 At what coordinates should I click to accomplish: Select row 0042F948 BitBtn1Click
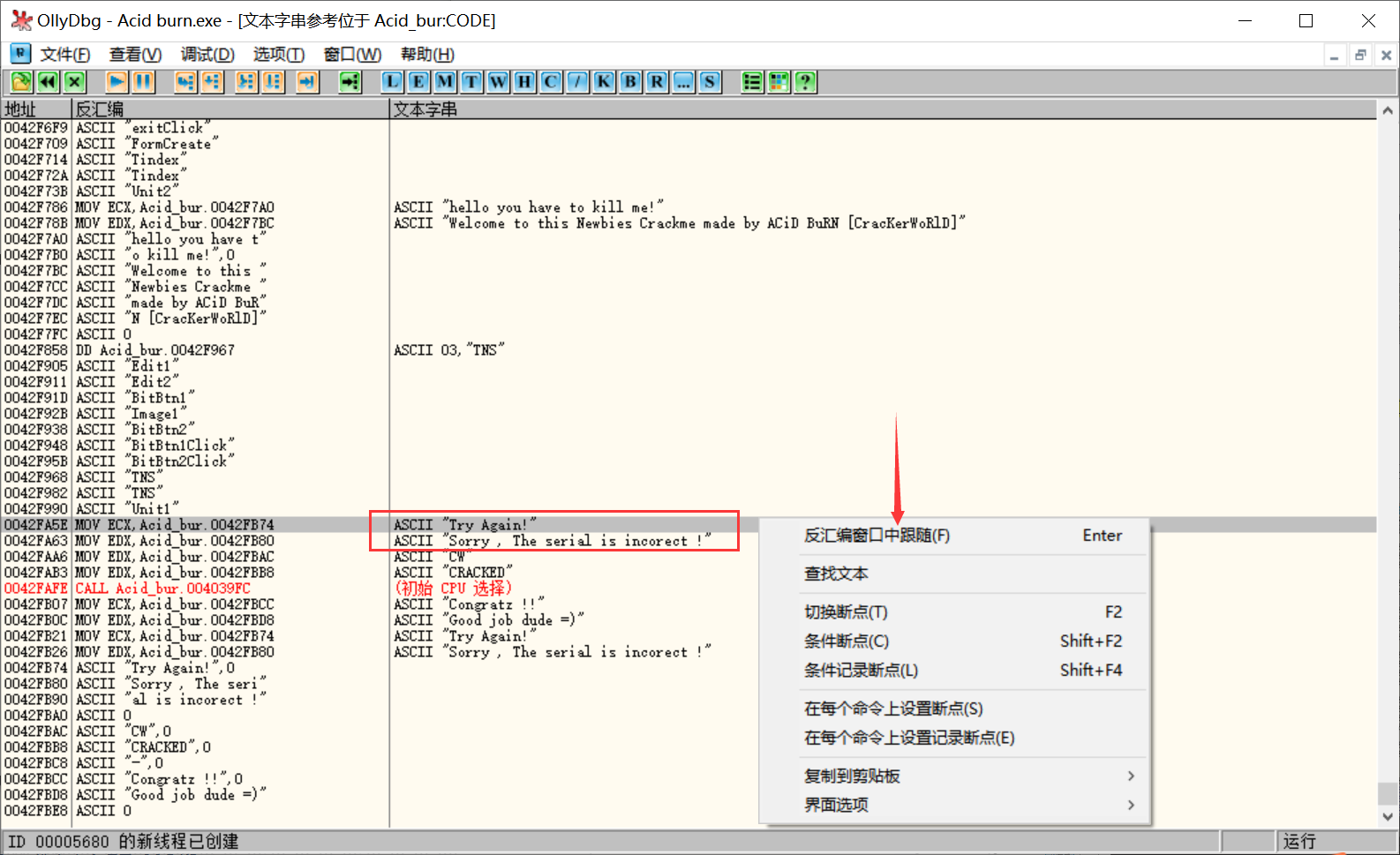[689, 446]
